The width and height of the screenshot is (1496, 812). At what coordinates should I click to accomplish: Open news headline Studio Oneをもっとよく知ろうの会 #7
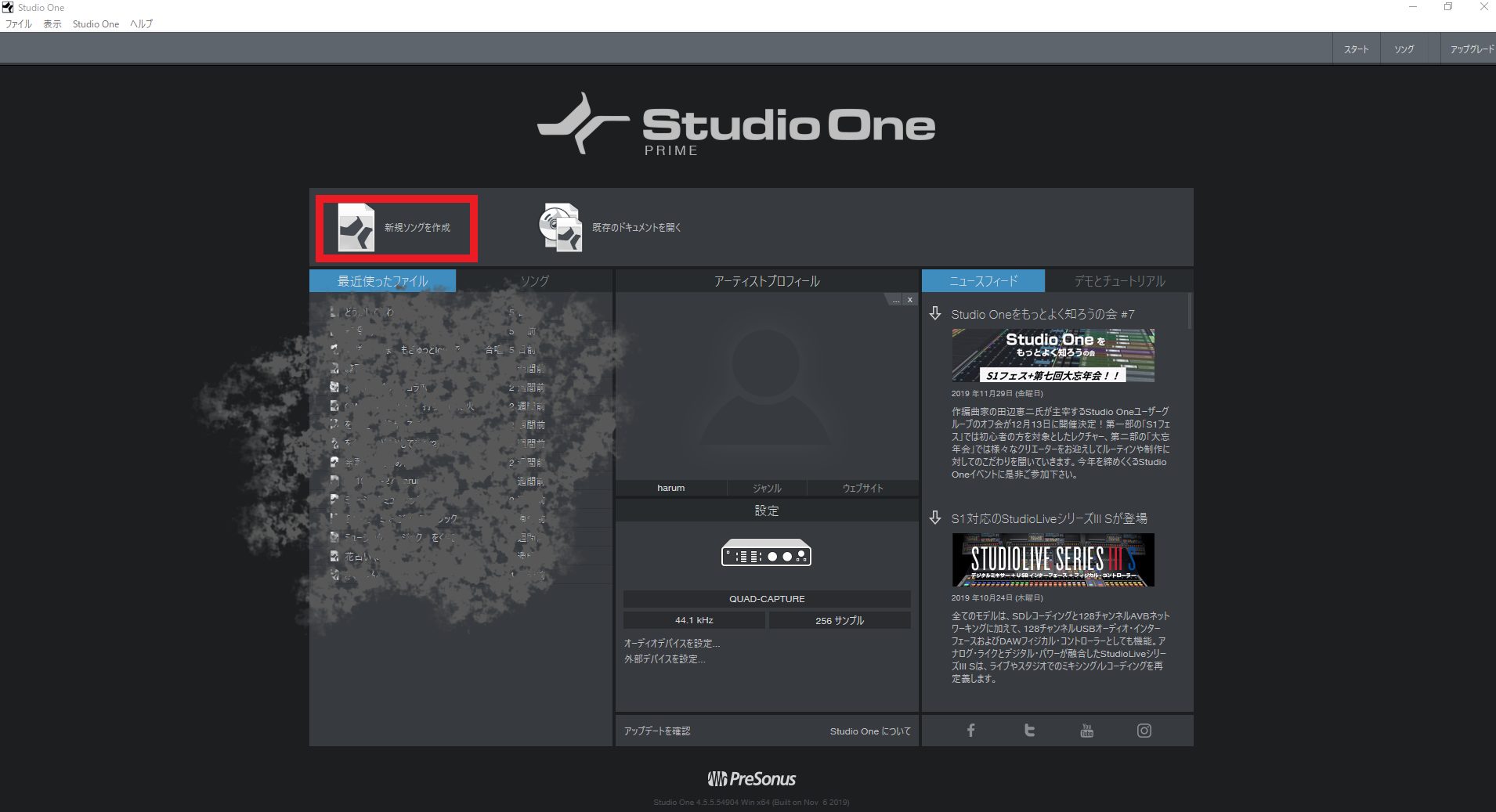[1043, 314]
